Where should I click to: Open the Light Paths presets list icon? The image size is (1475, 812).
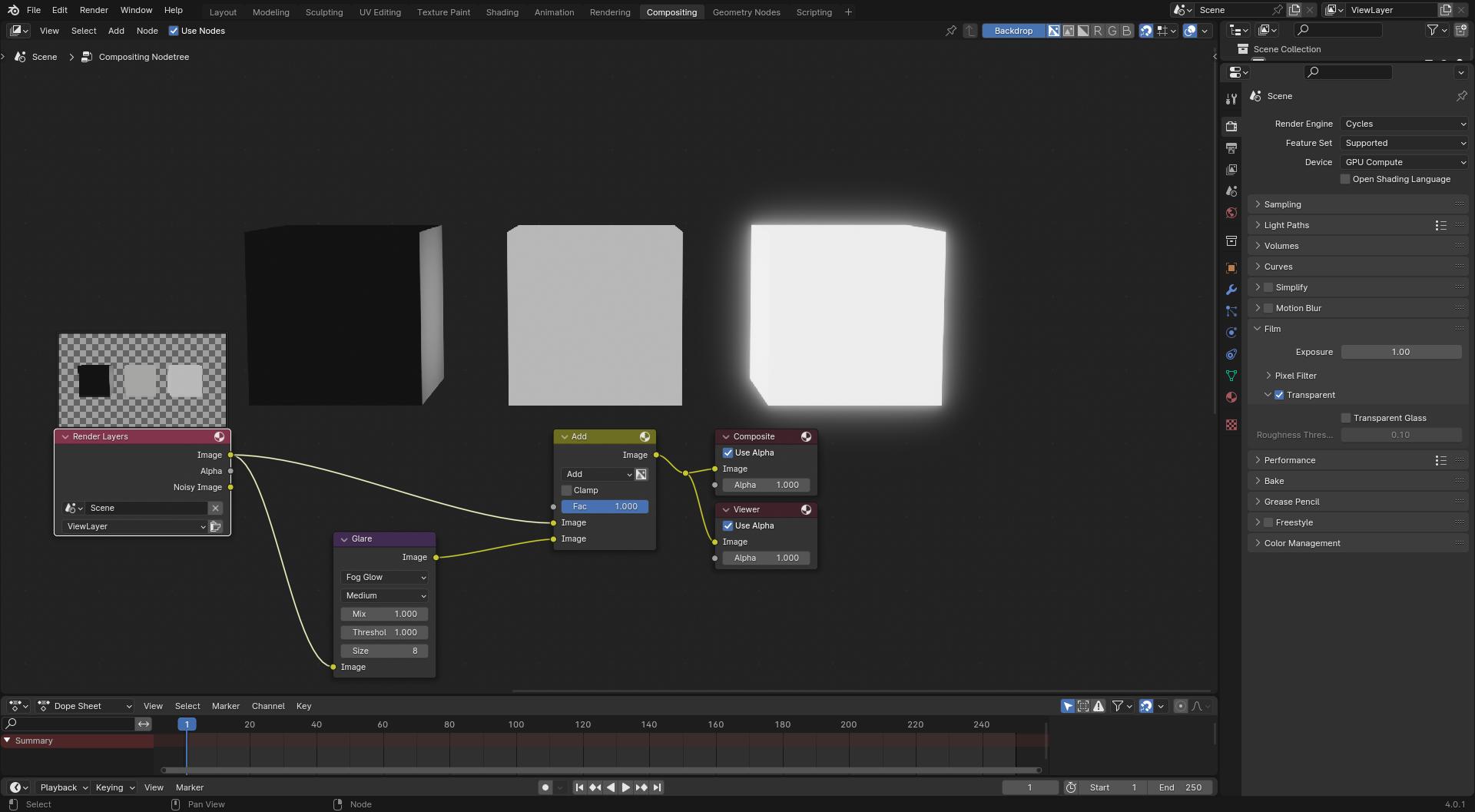tap(1440, 225)
